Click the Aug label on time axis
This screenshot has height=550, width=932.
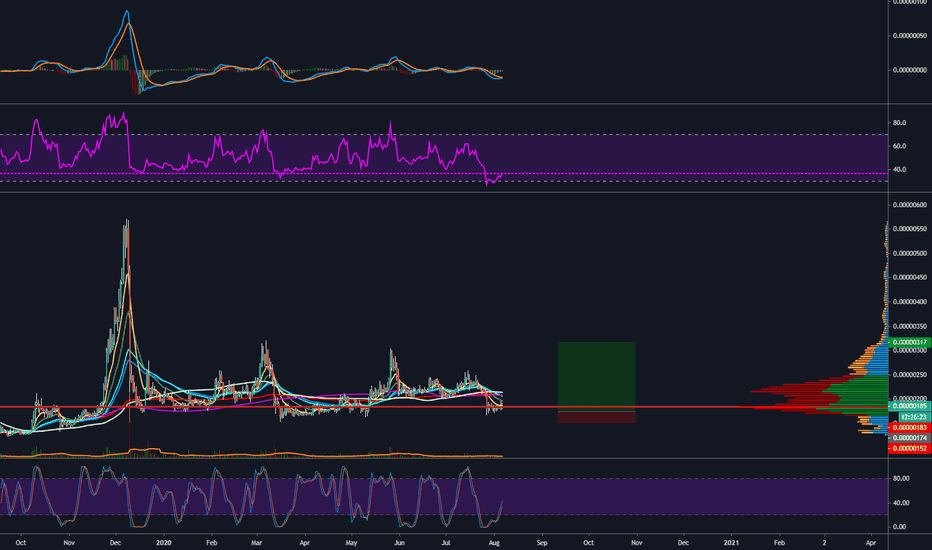click(493, 543)
